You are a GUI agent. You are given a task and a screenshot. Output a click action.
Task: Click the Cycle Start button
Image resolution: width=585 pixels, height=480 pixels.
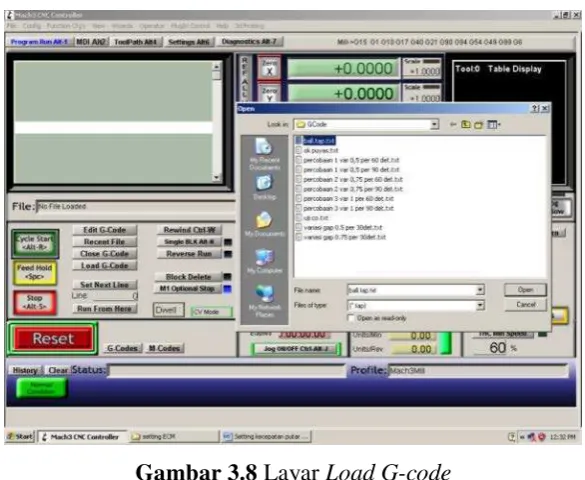pyautogui.click(x=35, y=244)
